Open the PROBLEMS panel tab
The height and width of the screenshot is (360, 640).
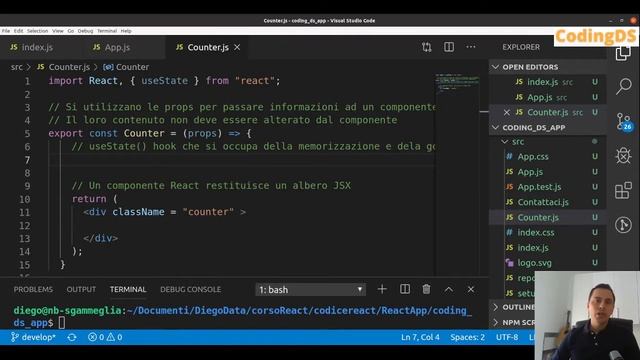click(x=33, y=289)
